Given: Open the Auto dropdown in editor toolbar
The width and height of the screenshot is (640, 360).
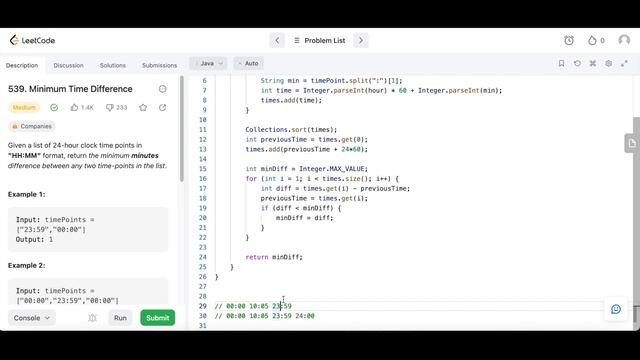Looking at the screenshot, I should 249,63.
